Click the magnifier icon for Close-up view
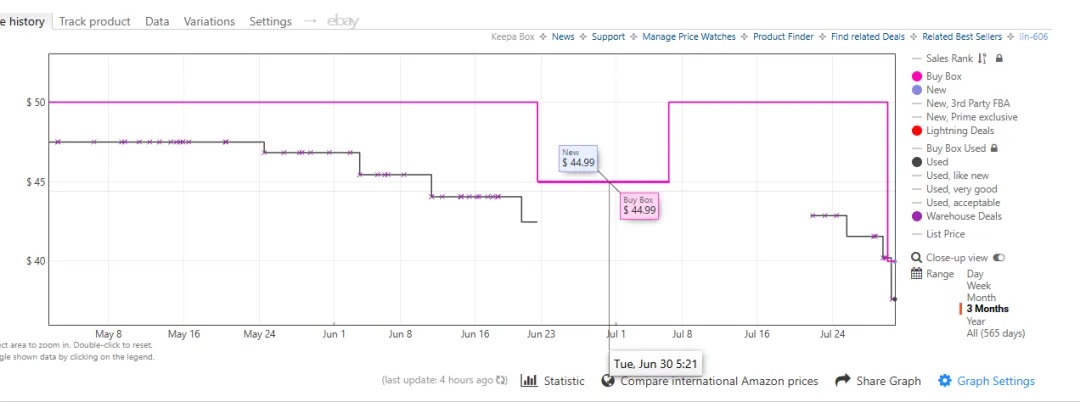 tap(916, 257)
